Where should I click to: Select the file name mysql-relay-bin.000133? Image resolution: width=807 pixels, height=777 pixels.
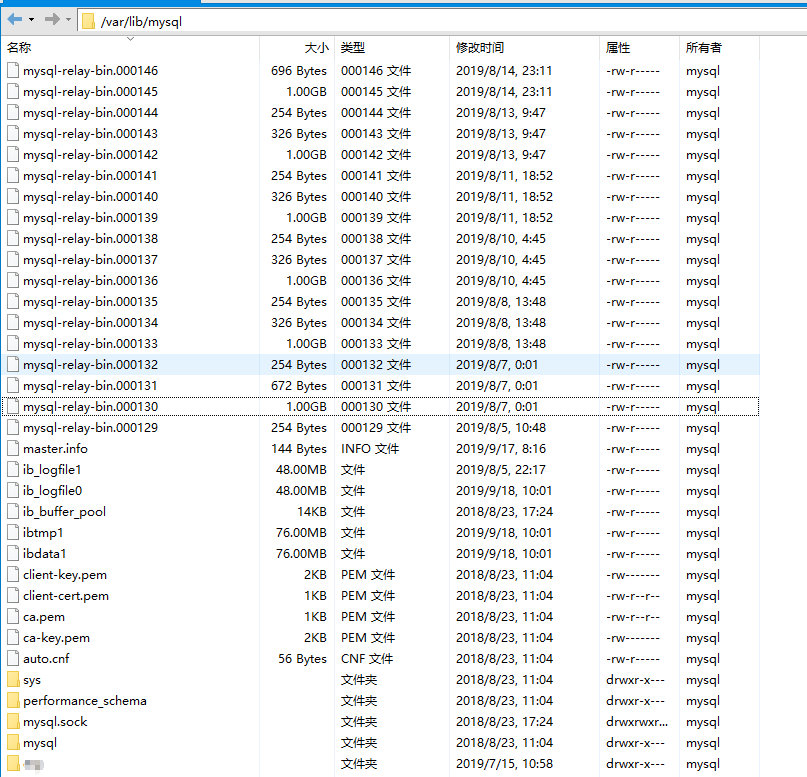click(91, 344)
